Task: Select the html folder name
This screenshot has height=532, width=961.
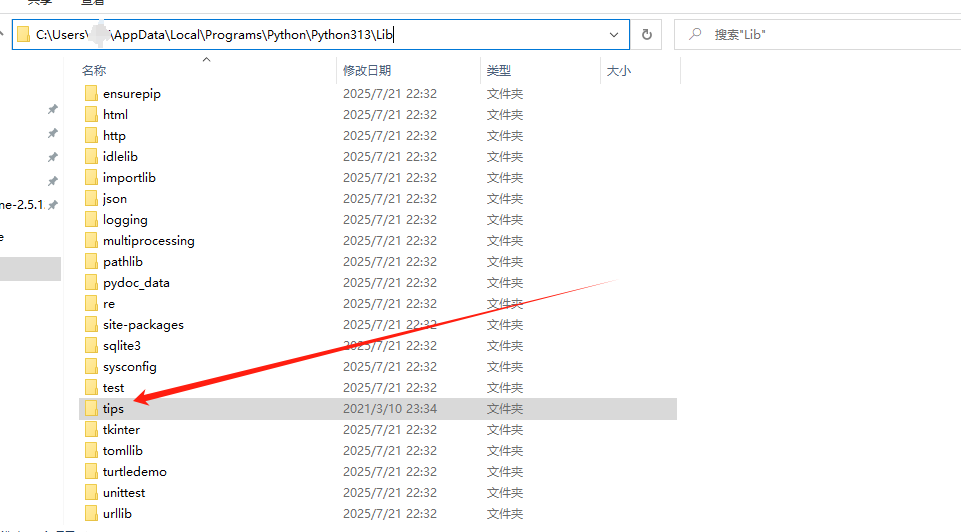Action: coord(115,115)
